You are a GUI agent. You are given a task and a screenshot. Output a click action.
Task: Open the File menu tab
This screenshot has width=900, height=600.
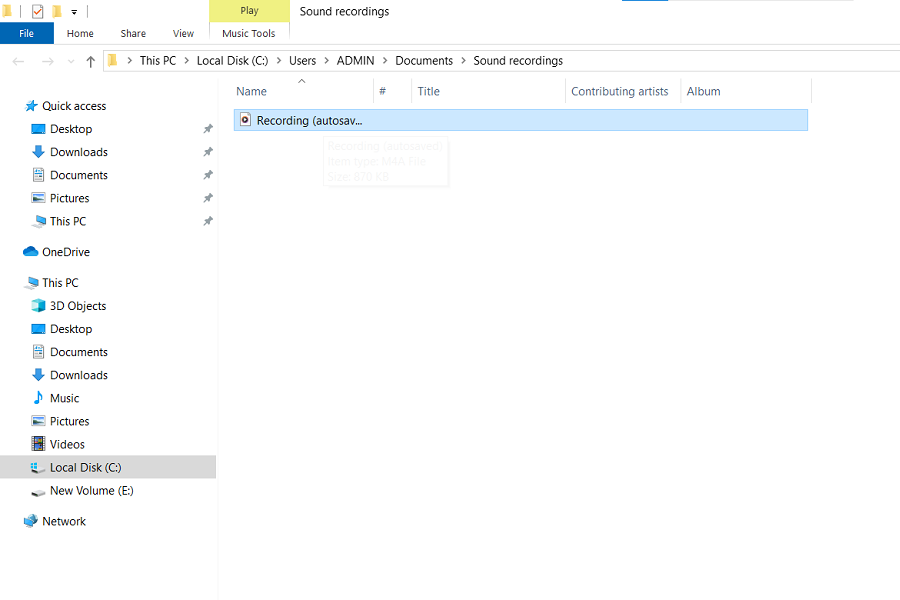[27, 34]
